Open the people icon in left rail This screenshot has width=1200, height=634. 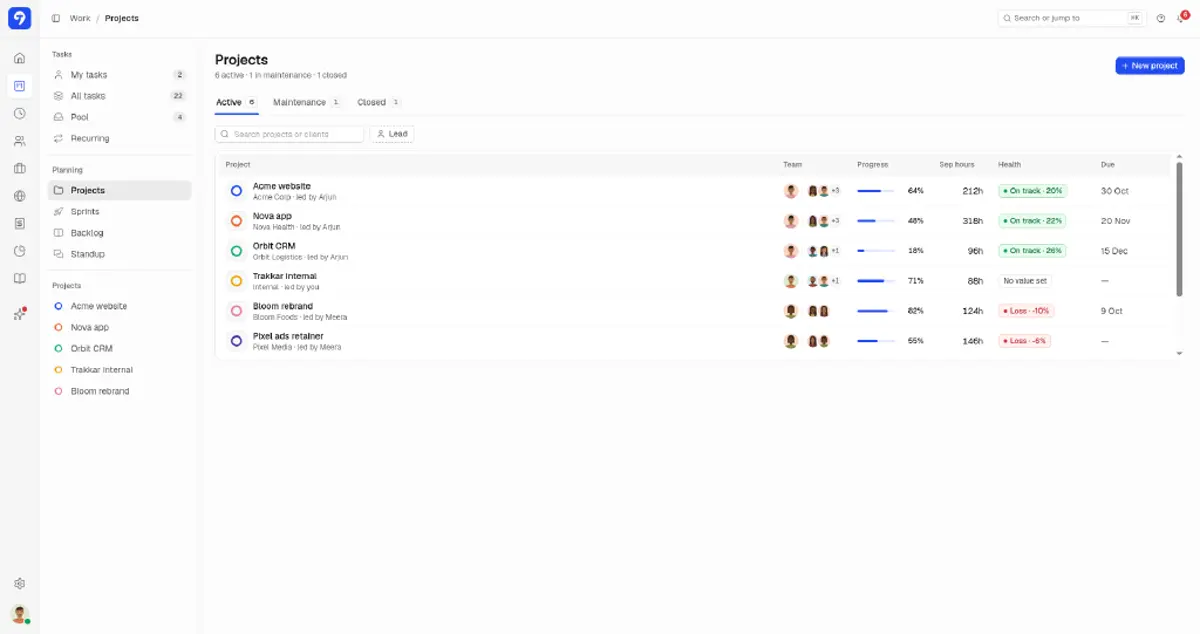pos(19,141)
